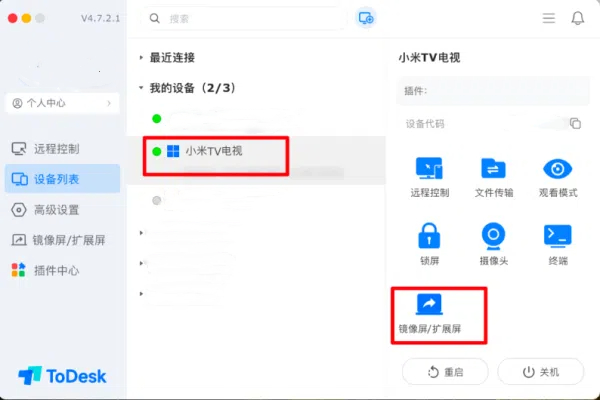600x400 pixels.
Task: Click the 重启 restart button
Action: click(x=445, y=372)
